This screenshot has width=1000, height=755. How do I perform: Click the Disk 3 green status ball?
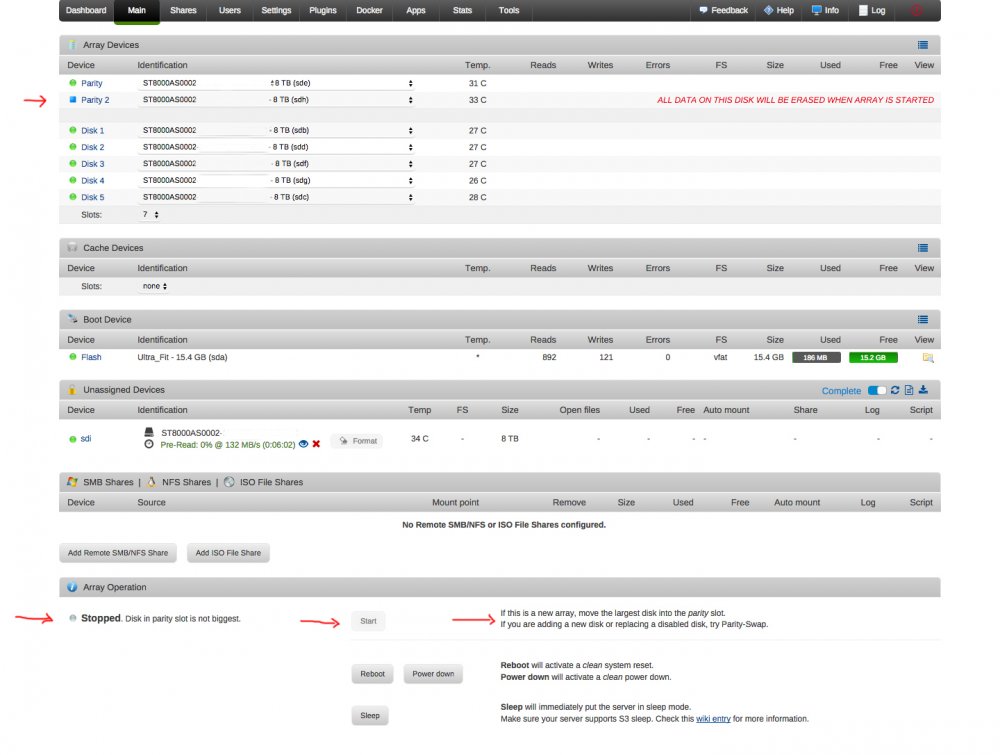tap(73, 164)
